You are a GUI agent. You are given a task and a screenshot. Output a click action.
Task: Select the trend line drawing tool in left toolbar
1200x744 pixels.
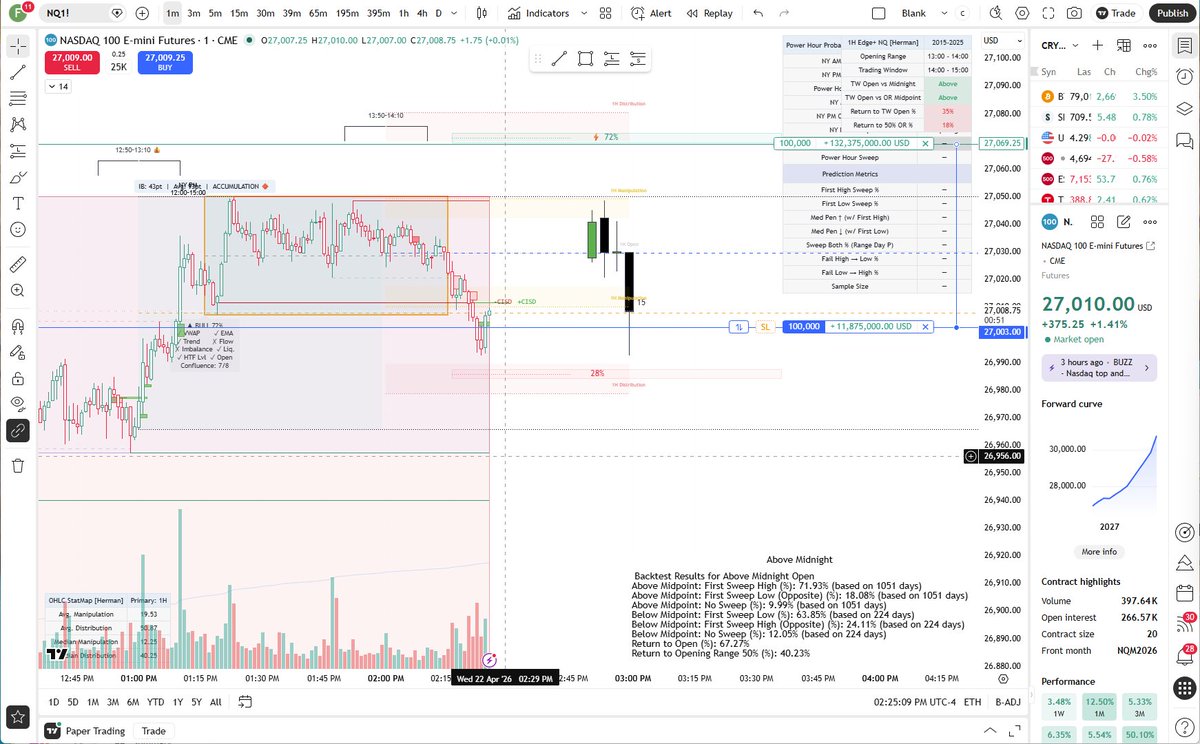click(x=18, y=72)
